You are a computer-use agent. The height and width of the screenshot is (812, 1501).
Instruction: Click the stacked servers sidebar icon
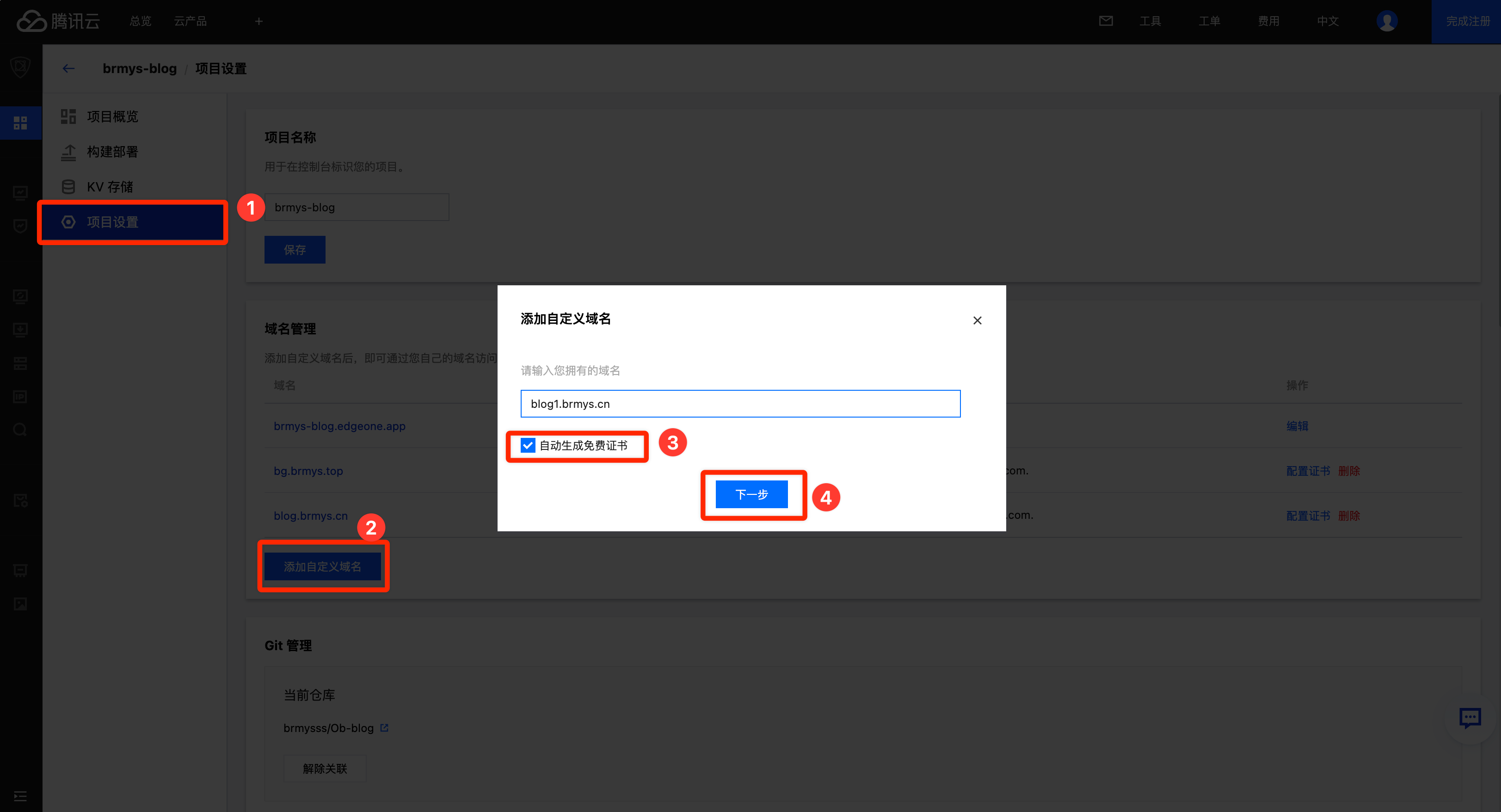[x=20, y=363]
